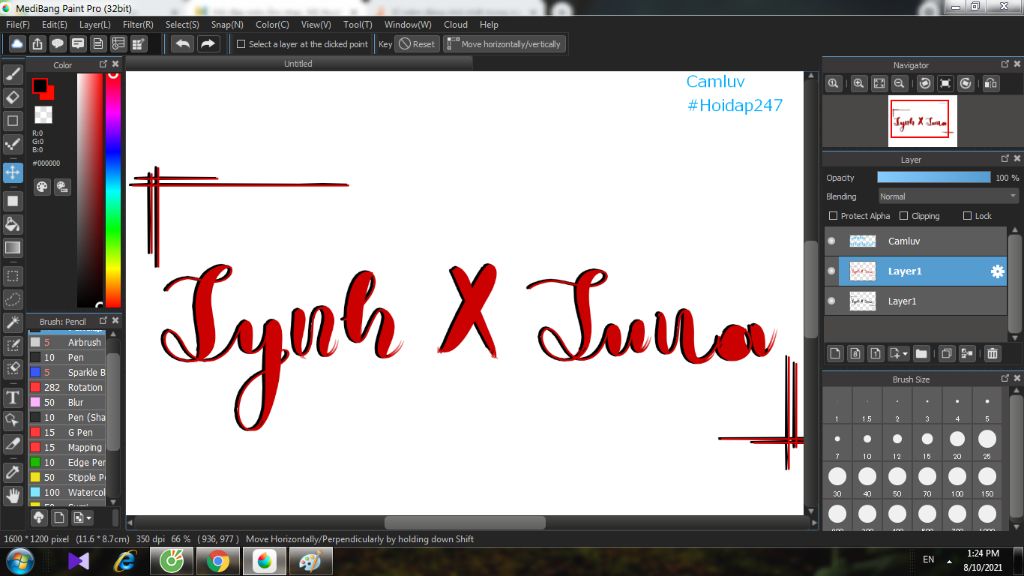Viewport: 1024px width, 576px height.
Task: Show hidden system tray icons arrow
Action: tap(949, 561)
